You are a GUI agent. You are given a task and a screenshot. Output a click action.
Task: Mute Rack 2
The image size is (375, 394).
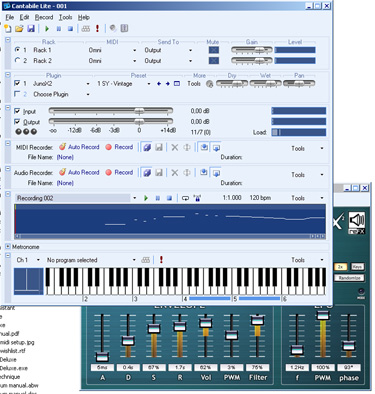pos(214,61)
